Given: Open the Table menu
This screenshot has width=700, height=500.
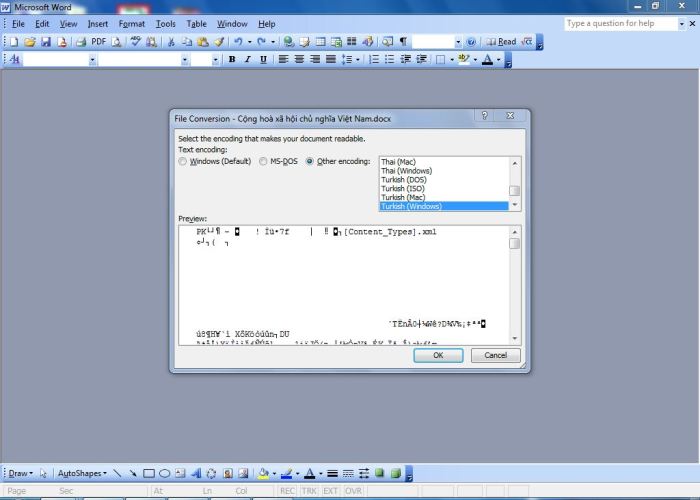Looking at the screenshot, I should click(x=196, y=24).
